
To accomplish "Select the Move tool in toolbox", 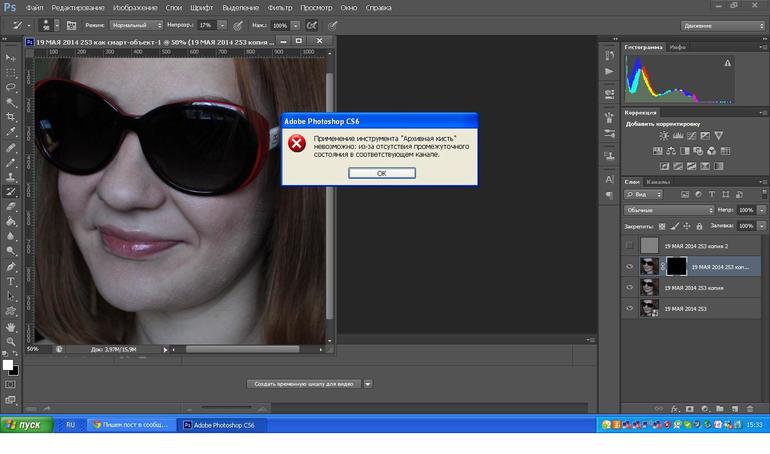I will click(11, 57).
